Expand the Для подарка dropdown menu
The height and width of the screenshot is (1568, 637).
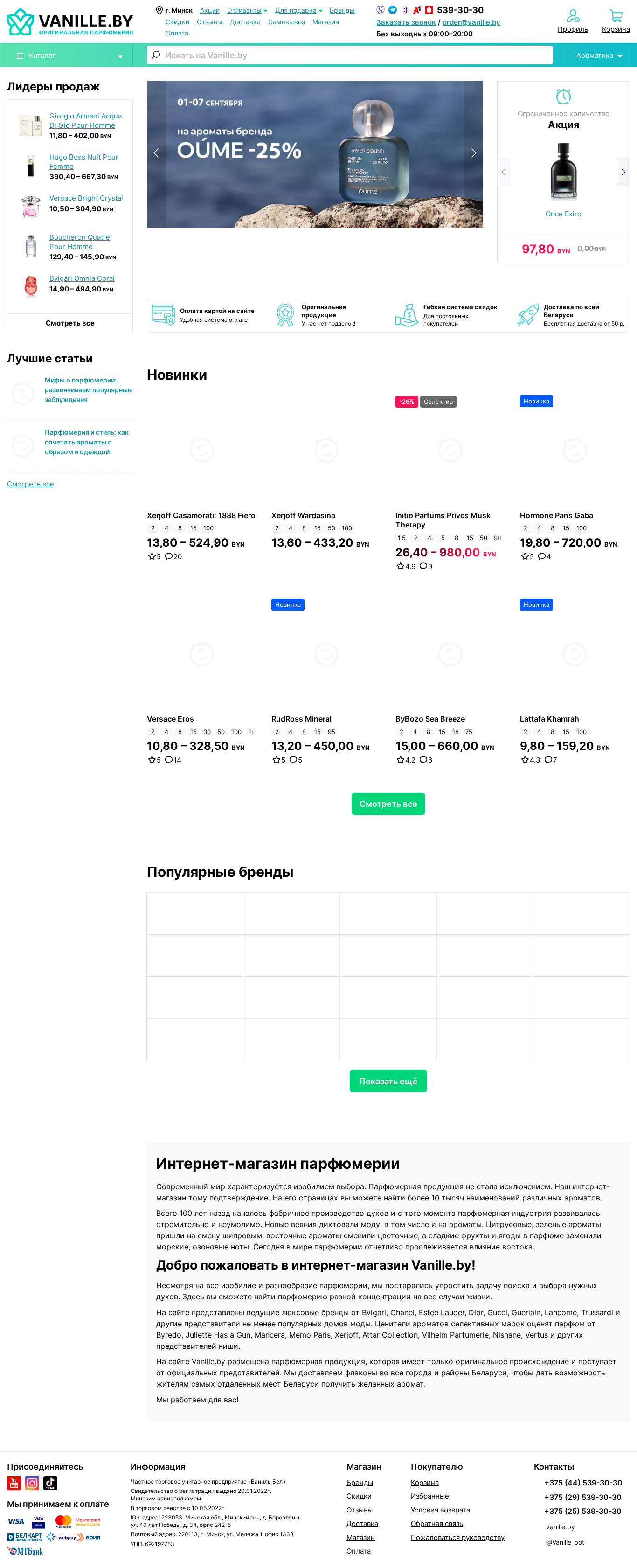point(299,10)
